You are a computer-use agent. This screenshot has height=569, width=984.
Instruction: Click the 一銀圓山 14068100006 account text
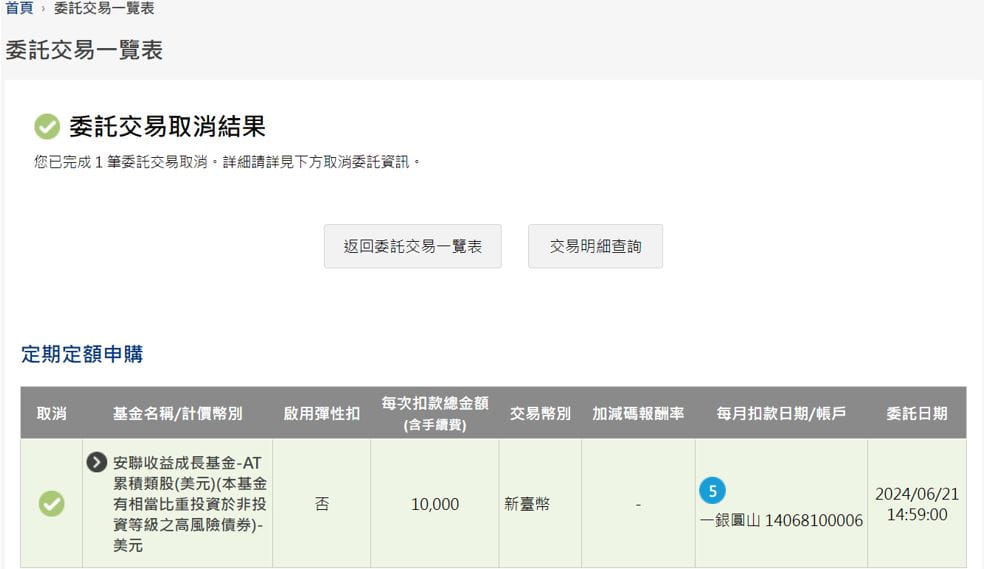pos(781,521)
